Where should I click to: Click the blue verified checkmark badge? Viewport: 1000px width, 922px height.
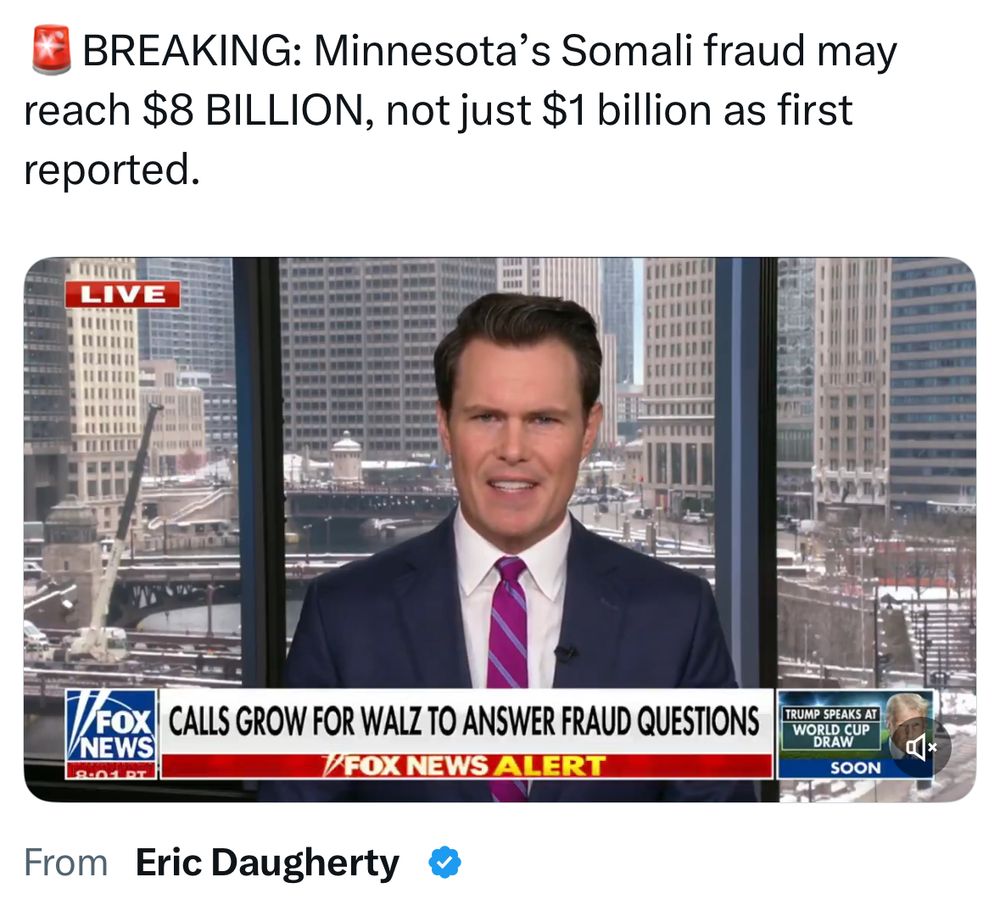(445, 863)
